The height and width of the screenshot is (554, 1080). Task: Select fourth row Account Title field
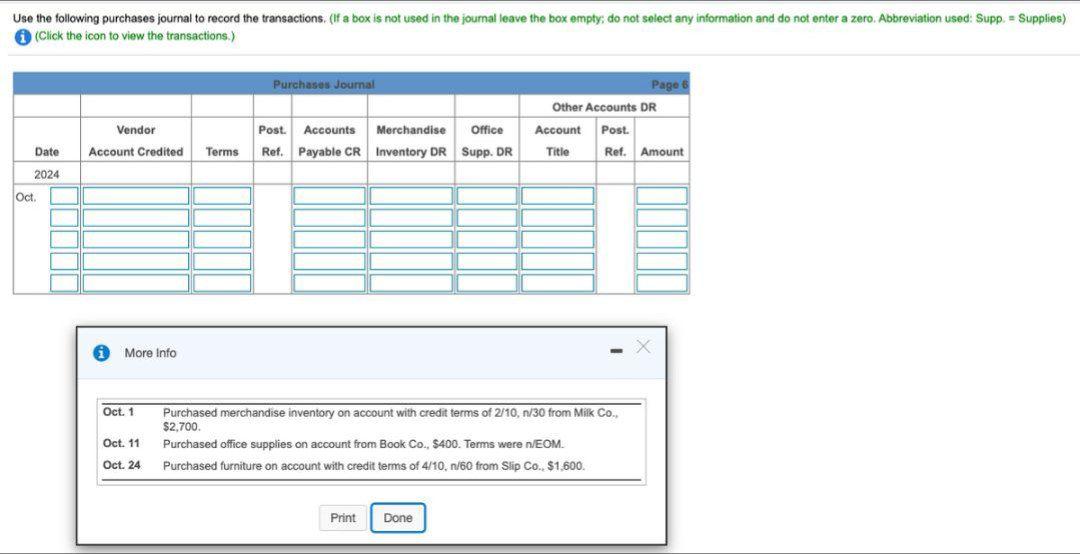[557, 261]
